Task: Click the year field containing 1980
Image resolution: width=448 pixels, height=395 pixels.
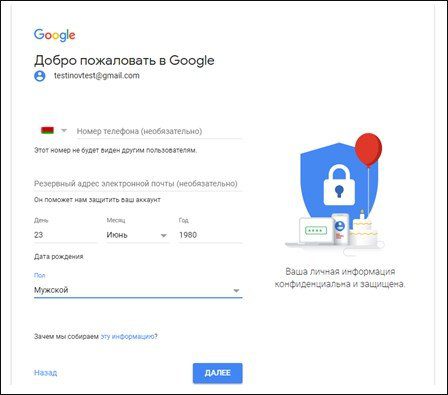Action: coord(210,235)
